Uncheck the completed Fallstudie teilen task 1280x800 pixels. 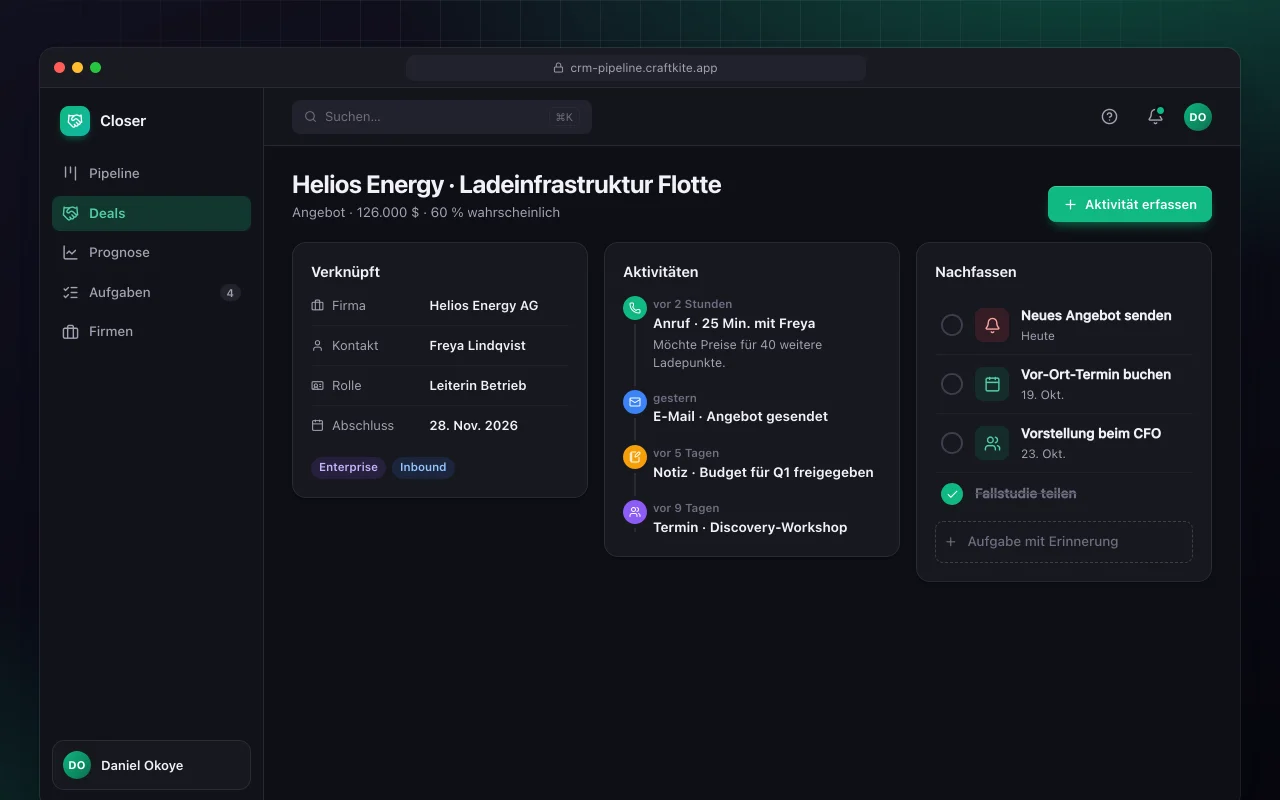(952, 494)
